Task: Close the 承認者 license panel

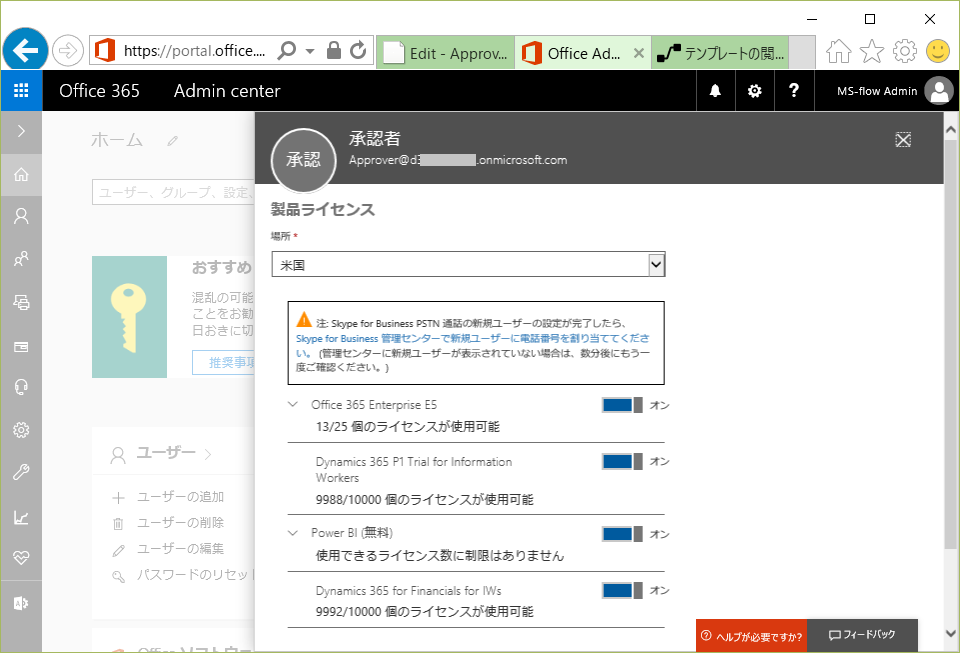Action: click(x=903, y=140)
